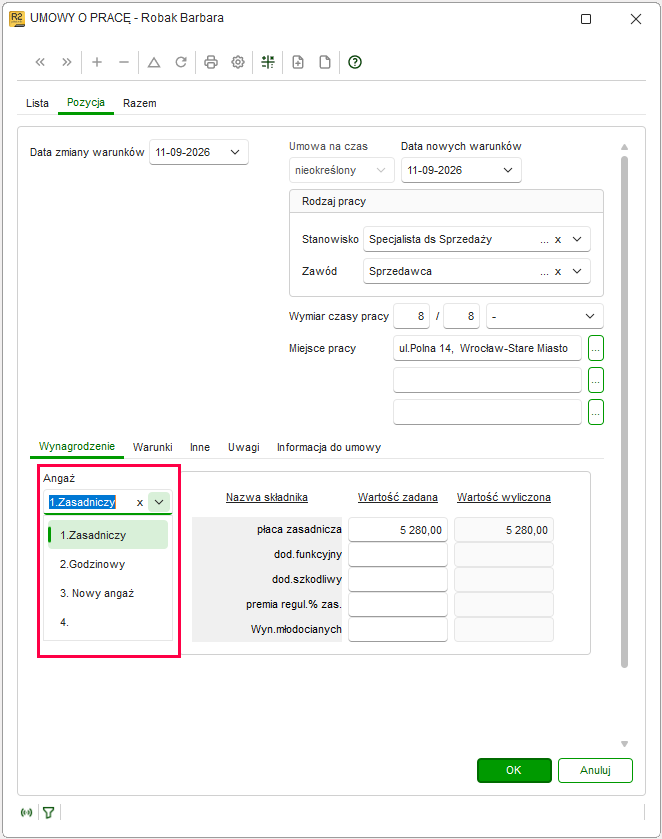The image size is (662, 839).
Task: Click the vertical scrollbar on the right
Action: pos(624,412)
